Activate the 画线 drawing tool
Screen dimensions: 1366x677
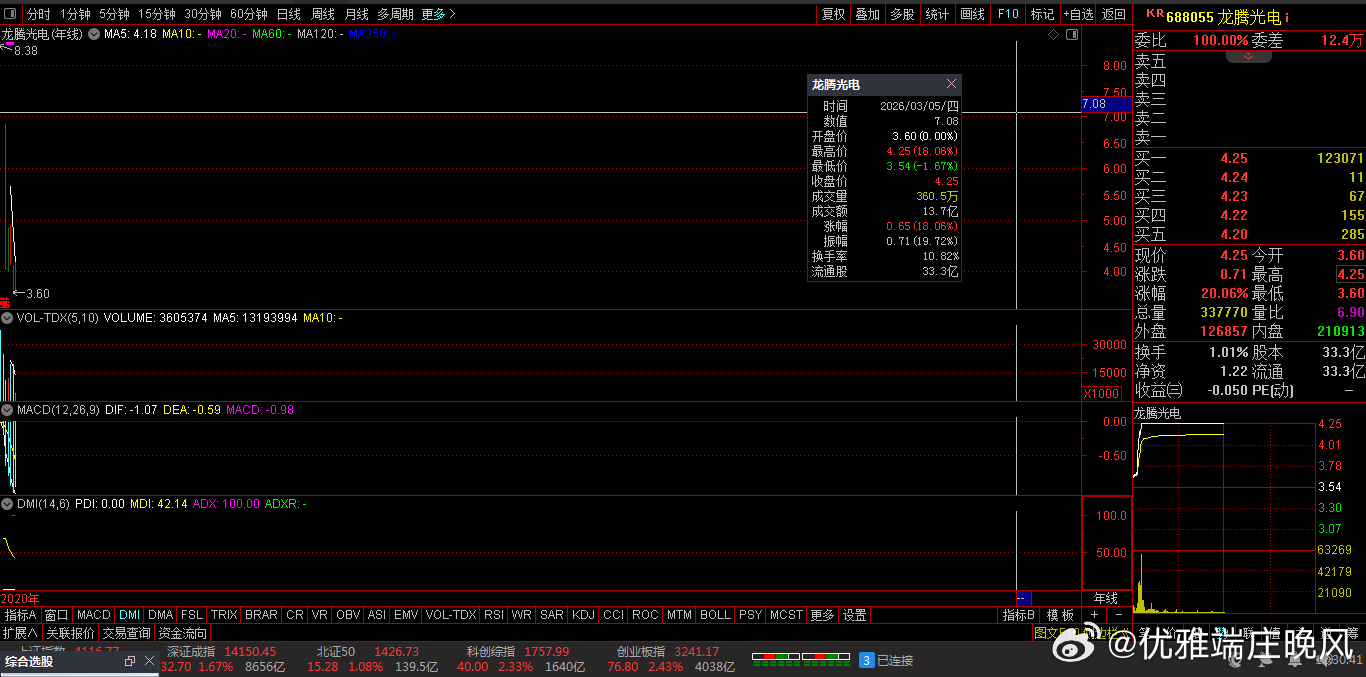click(972, 14)
